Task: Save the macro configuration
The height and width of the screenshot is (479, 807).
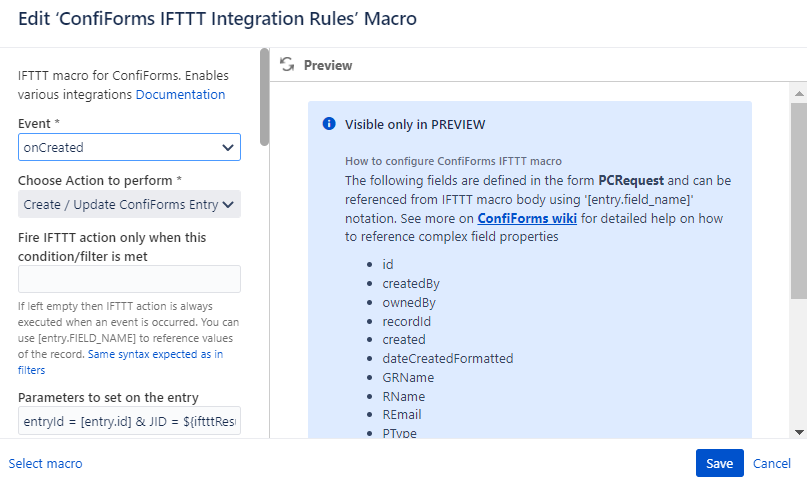Action: pos(719,464)
